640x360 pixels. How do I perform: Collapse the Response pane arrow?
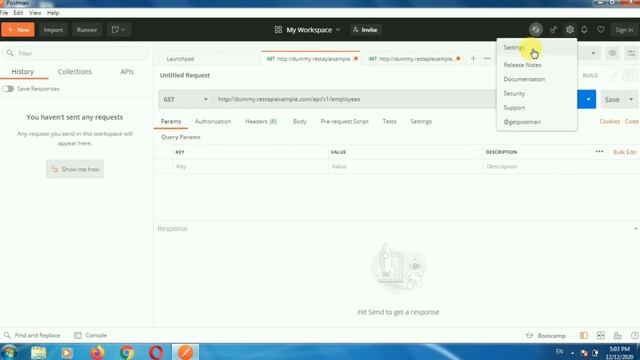tap(636, 229)
